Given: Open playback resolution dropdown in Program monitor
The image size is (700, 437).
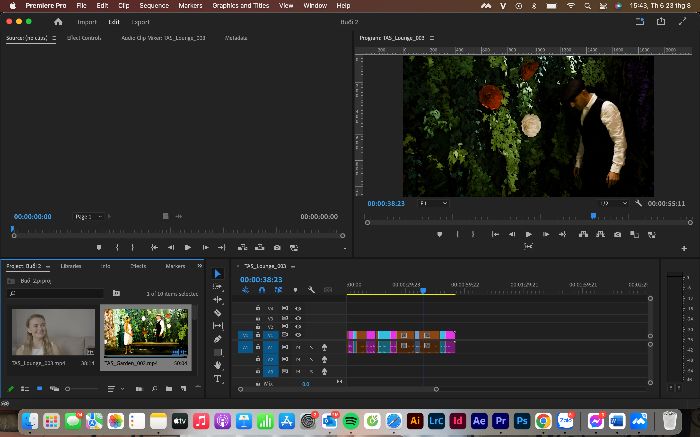Looking at the screenshot, I should (x=614, y=203).
